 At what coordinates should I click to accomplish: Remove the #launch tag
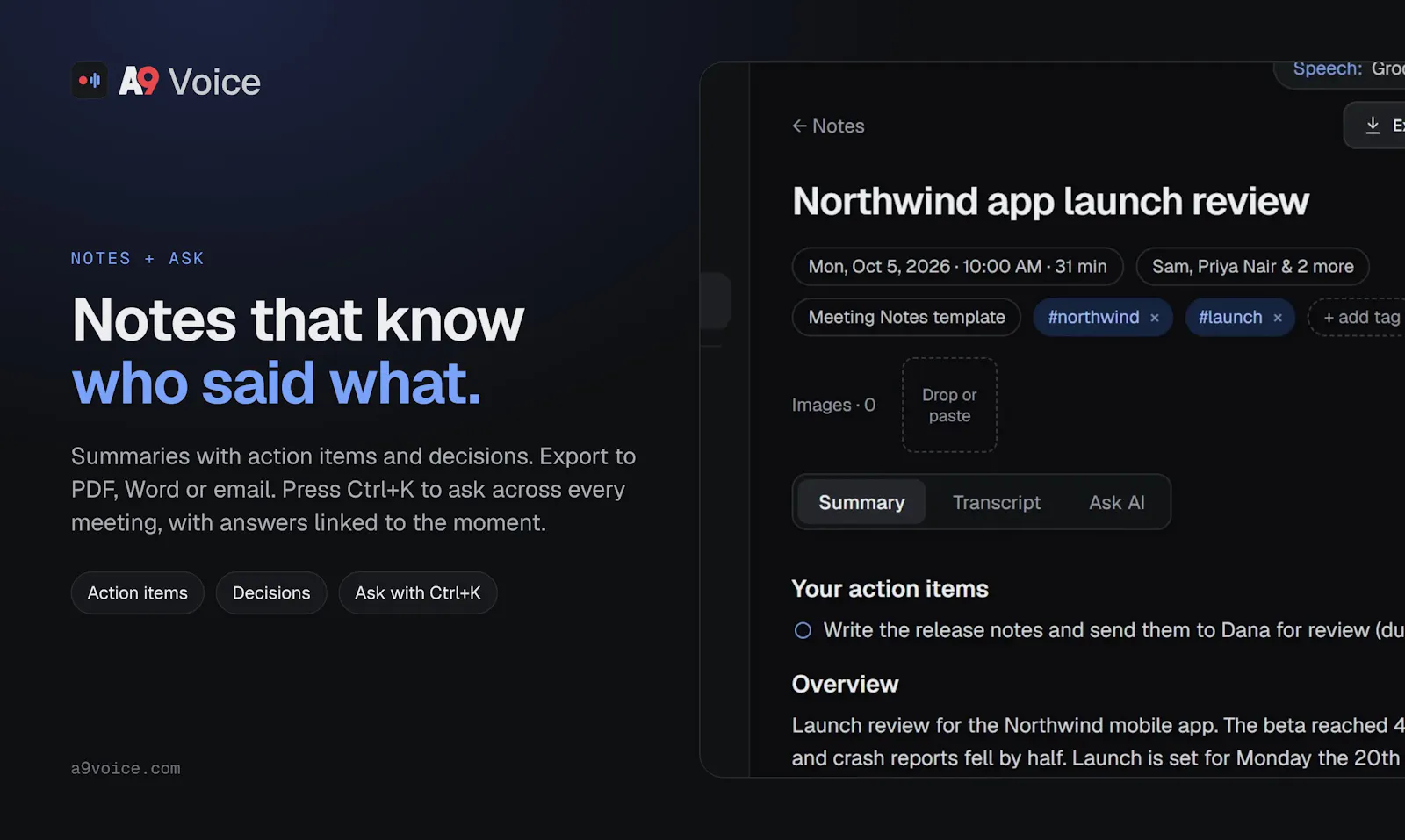point(1278,318)
